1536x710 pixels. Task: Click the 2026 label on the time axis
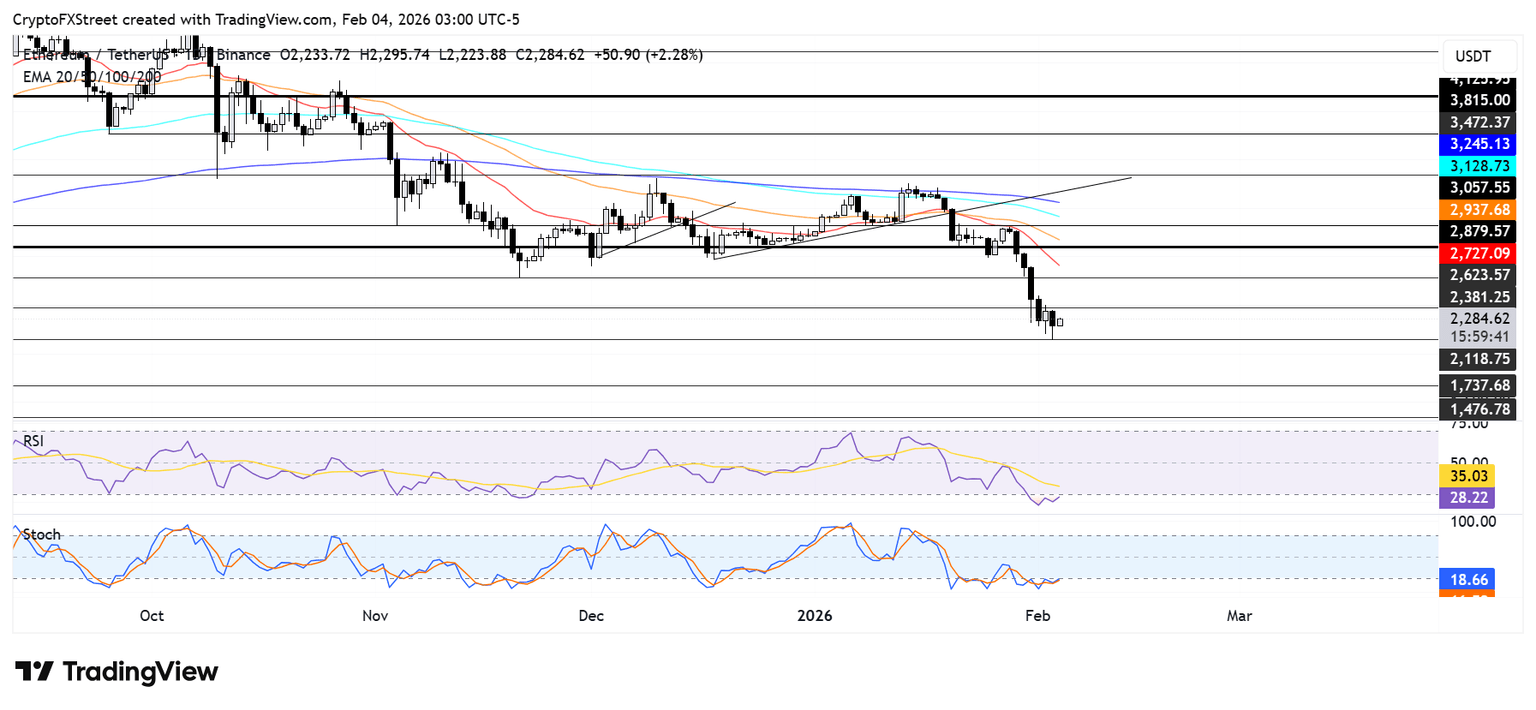(x=816, y=616)
